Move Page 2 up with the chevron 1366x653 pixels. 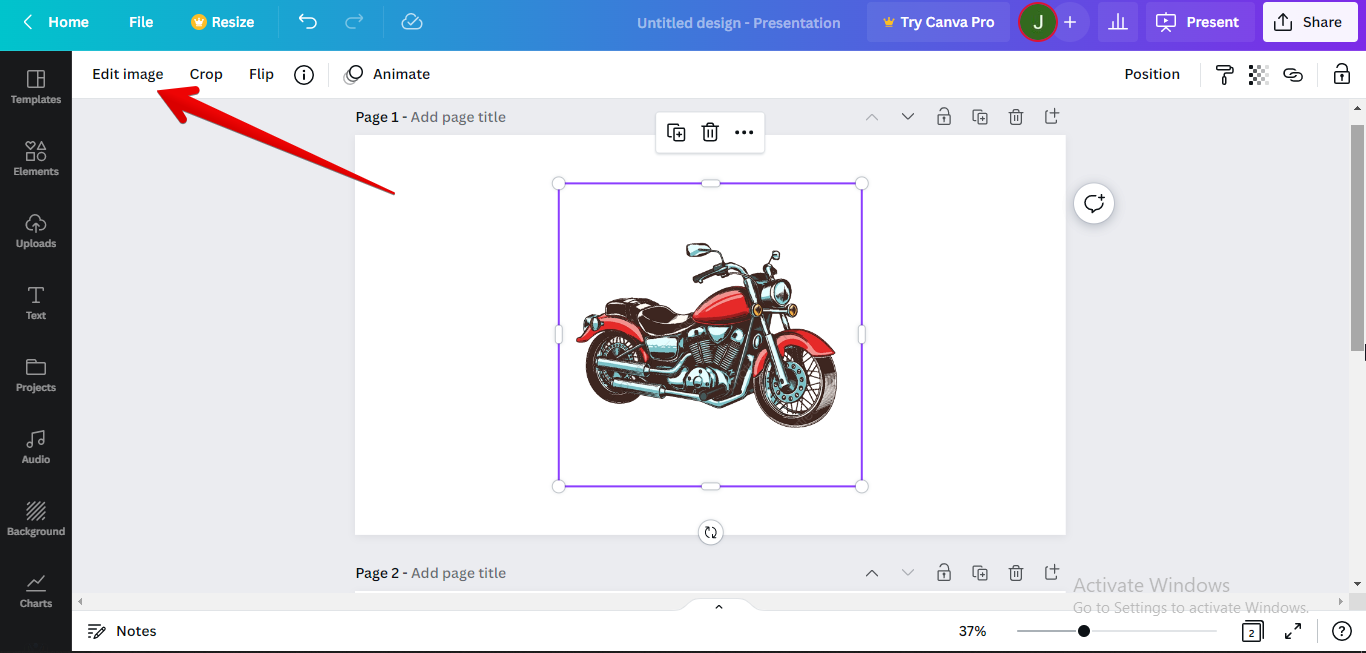coord(871,572)
